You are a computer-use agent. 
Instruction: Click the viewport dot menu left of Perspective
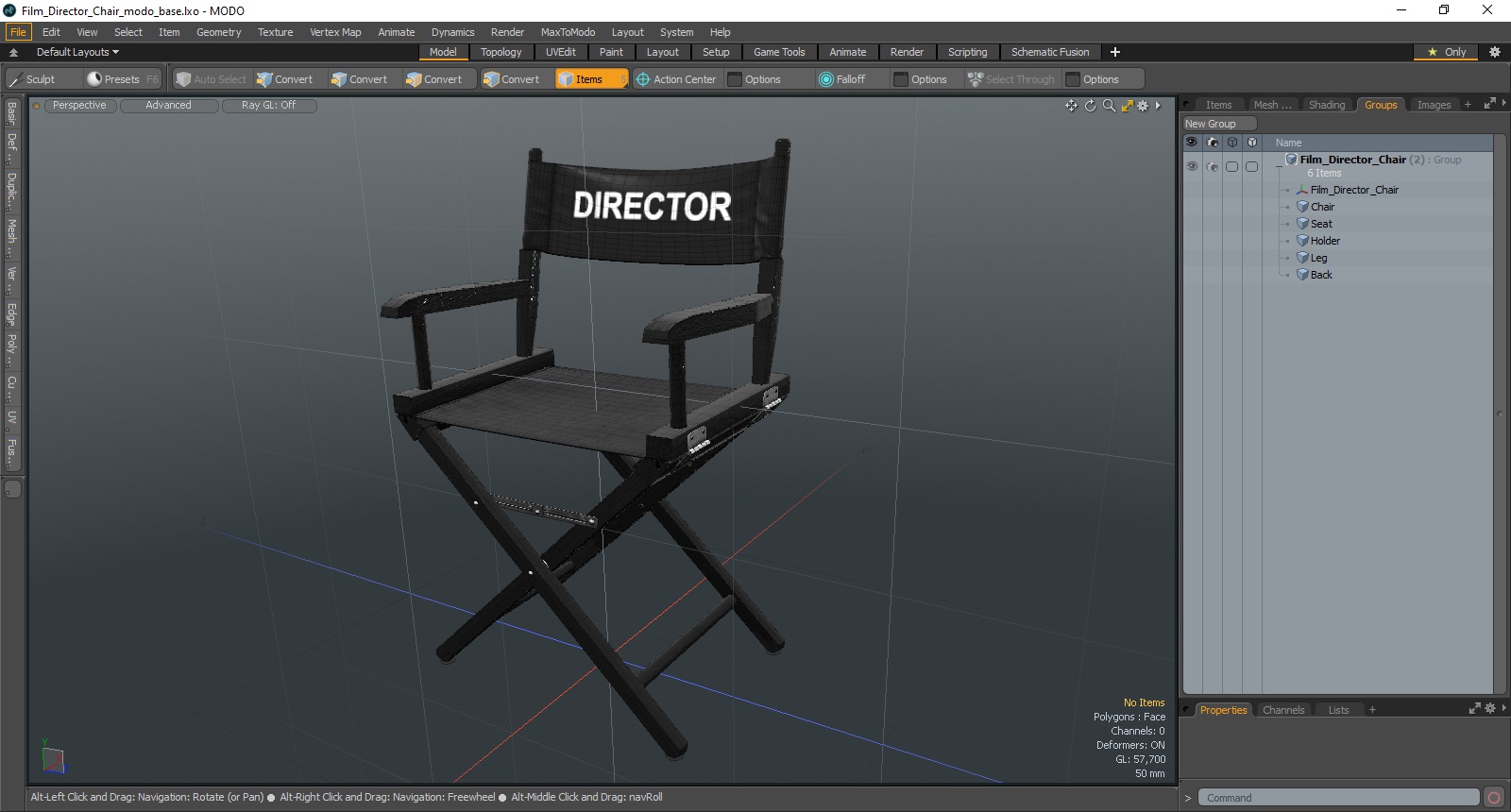[36, 106]
